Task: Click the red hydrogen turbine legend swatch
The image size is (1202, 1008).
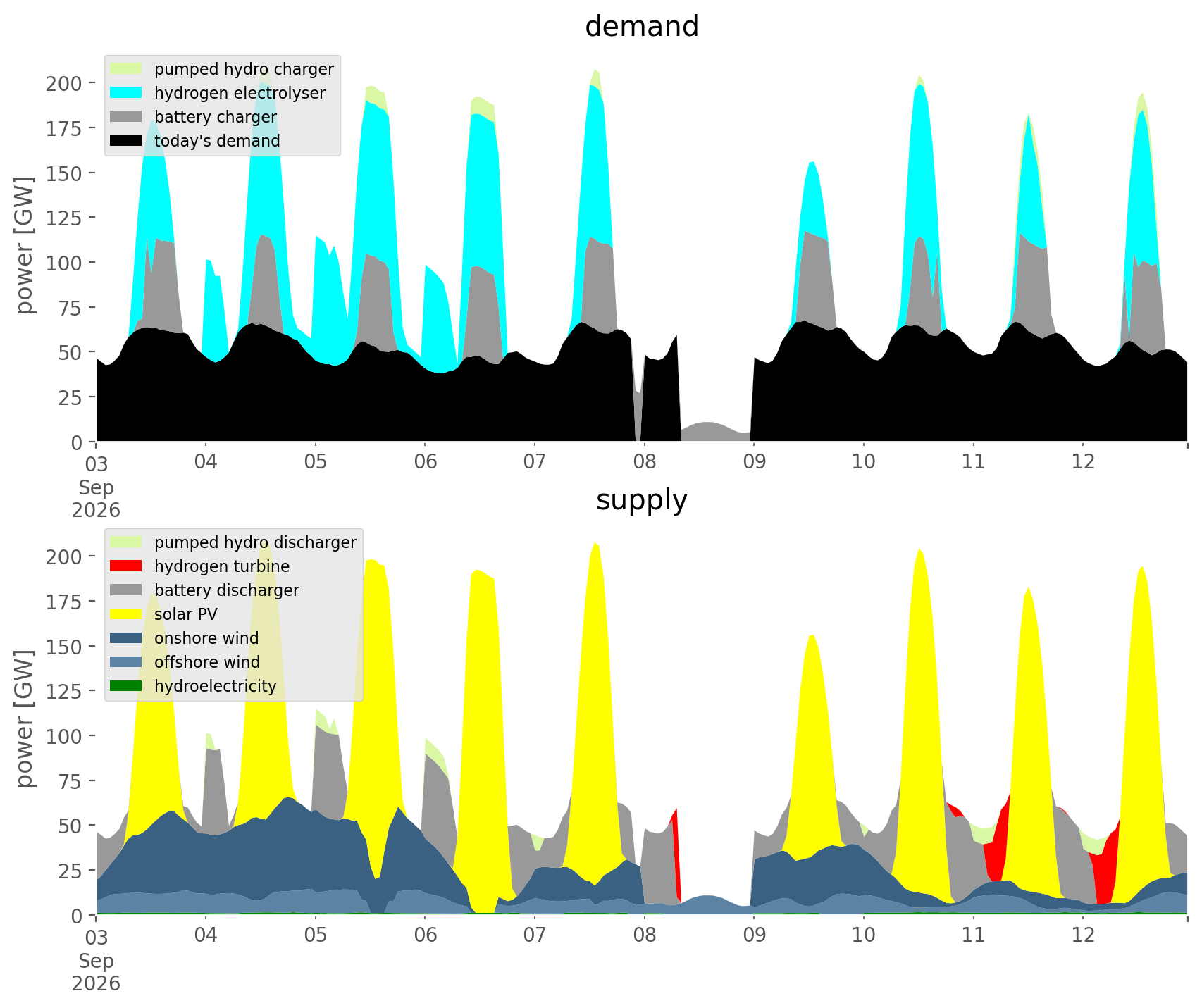Action: [126, 566]
